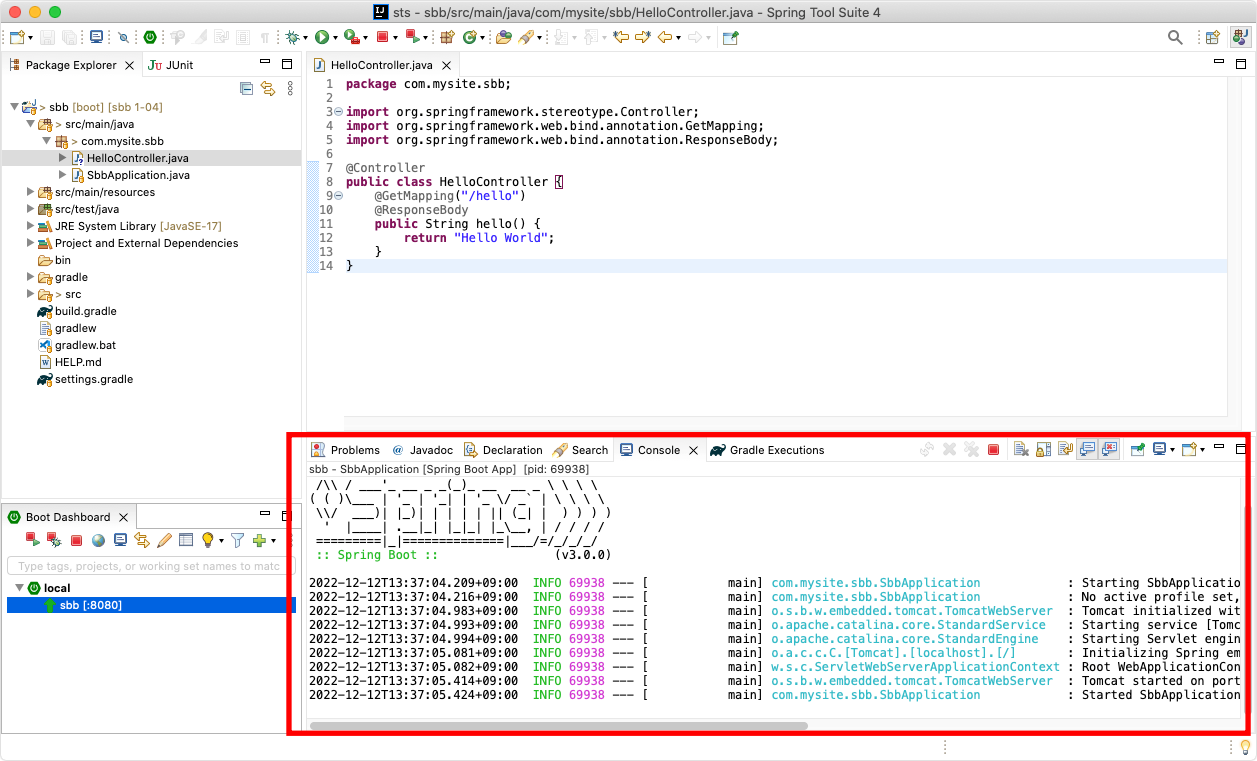Viewport: 1257px width, 761px height.
Task: Clear the console with Clear Console icon
Action: click(1021, 450)
